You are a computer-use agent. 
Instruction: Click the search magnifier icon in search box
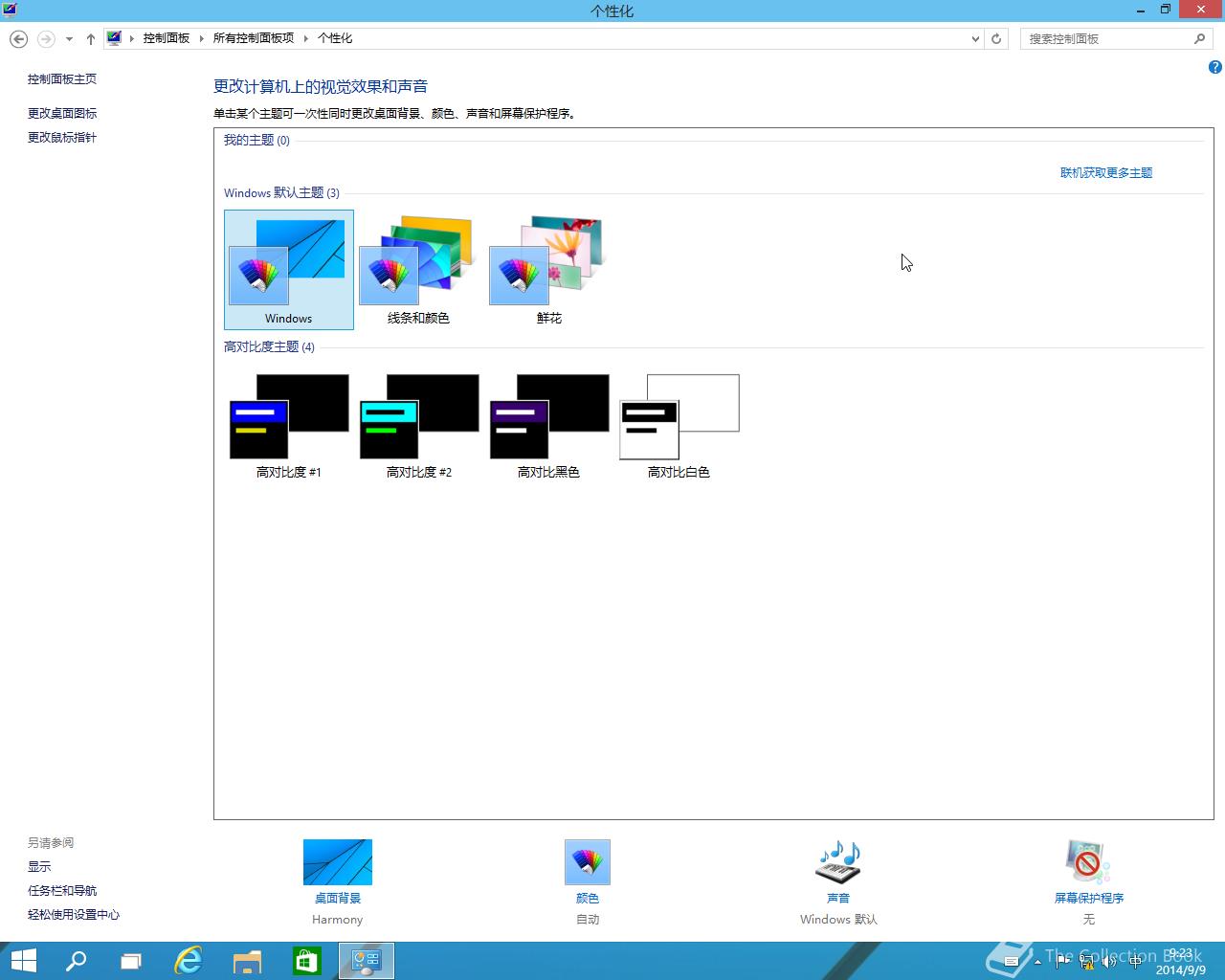pos(1200,39)
